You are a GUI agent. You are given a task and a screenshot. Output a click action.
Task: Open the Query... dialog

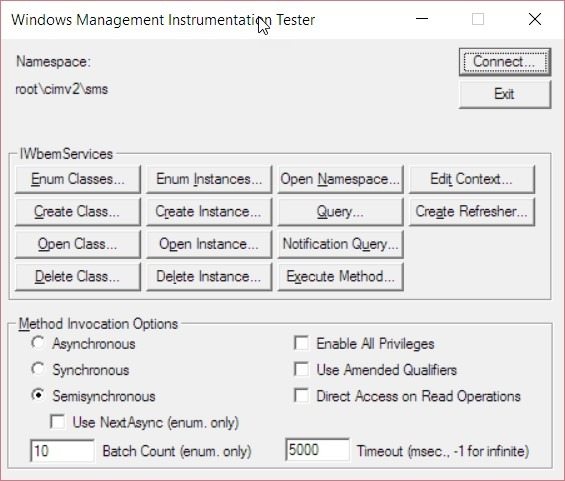[x=340, y=212]
